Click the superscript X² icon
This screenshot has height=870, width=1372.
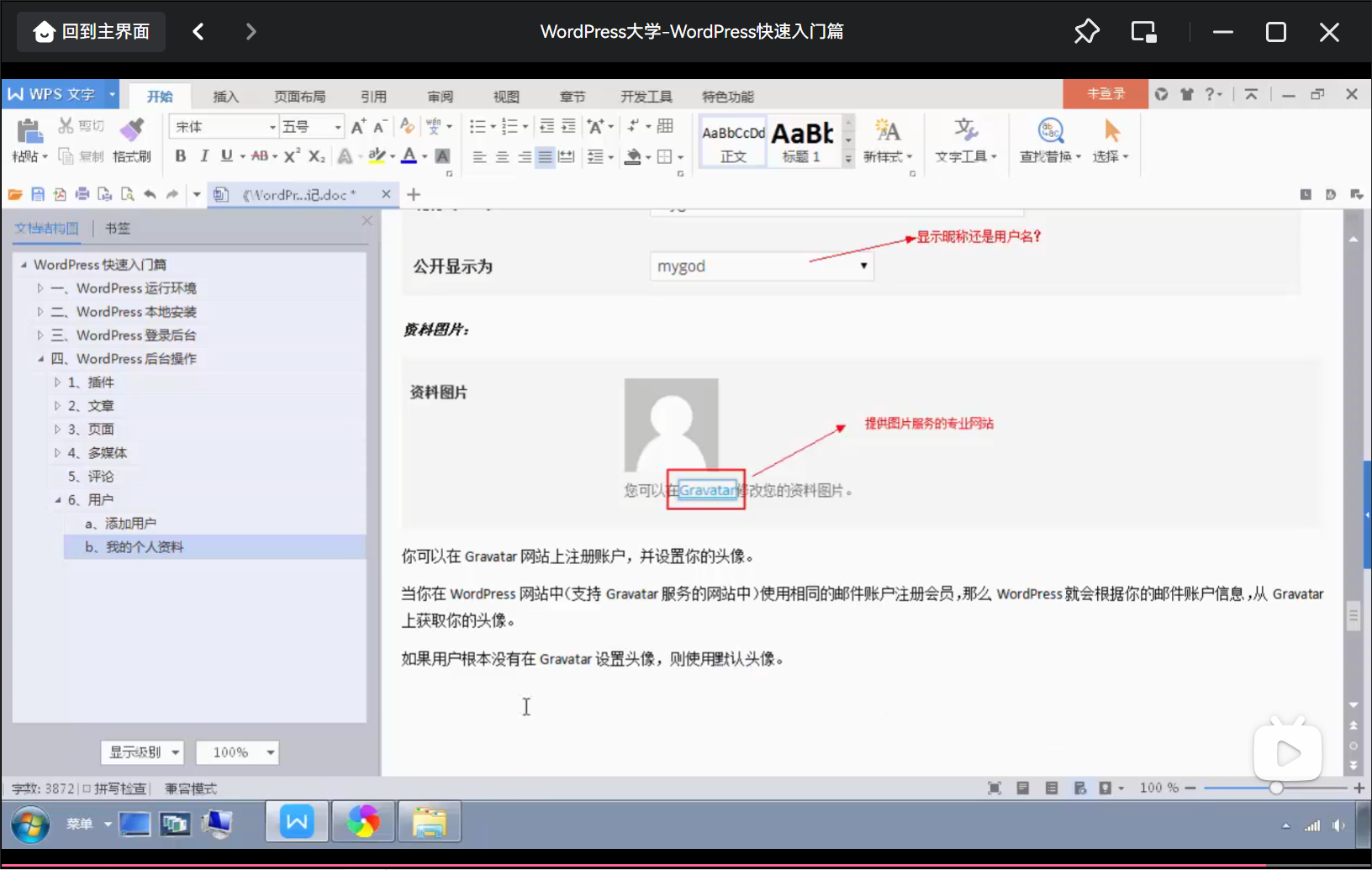(293, 156)
